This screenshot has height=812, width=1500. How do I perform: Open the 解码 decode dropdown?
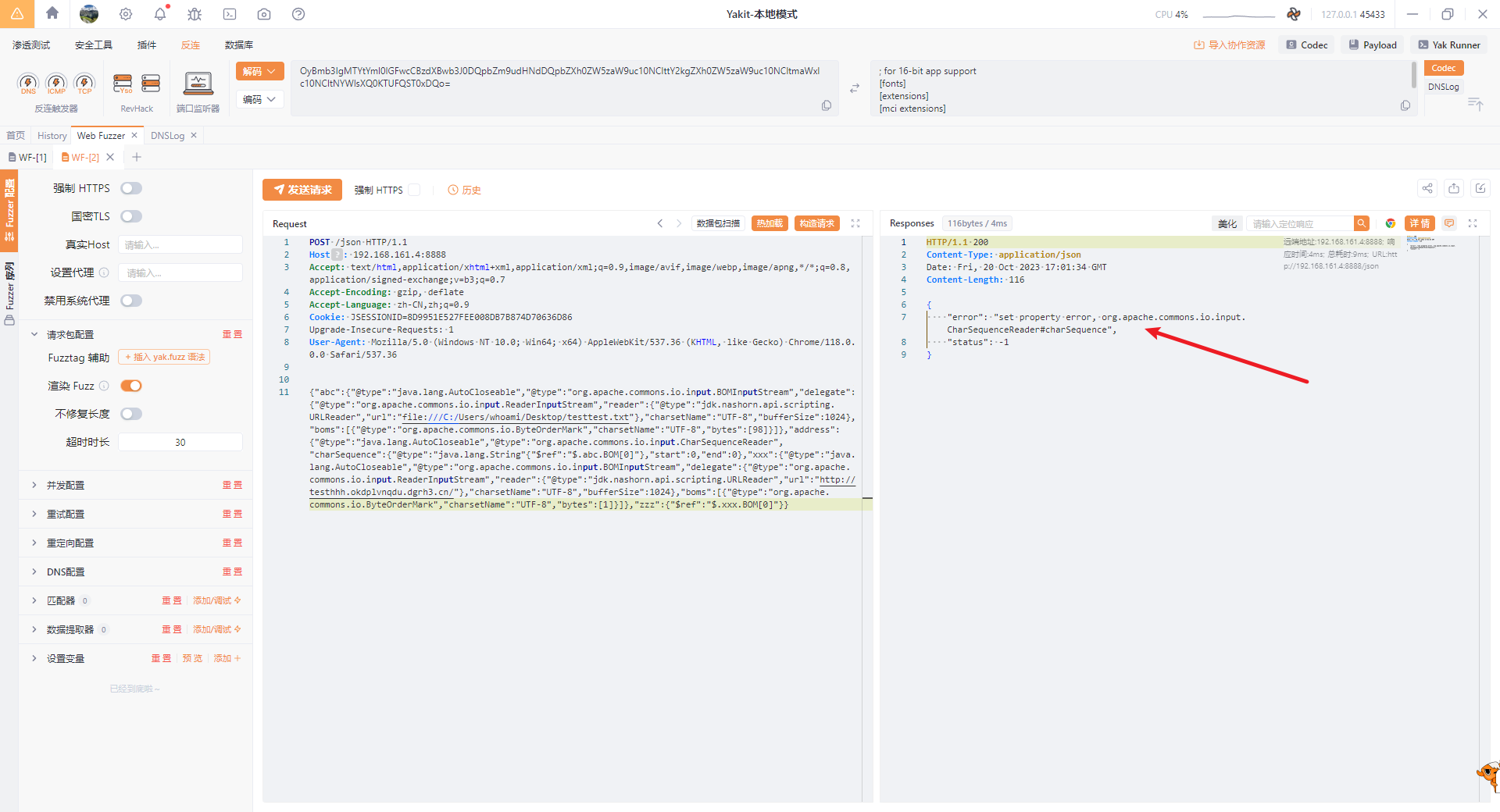pyautogui.click(x=259, y=71)
